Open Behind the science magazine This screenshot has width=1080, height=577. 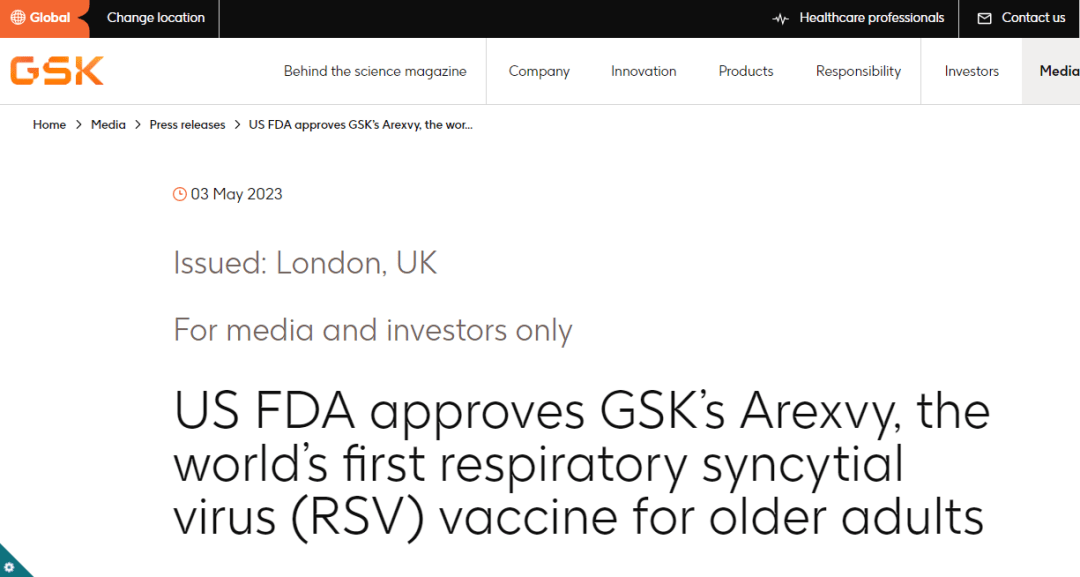pos(375,71)
